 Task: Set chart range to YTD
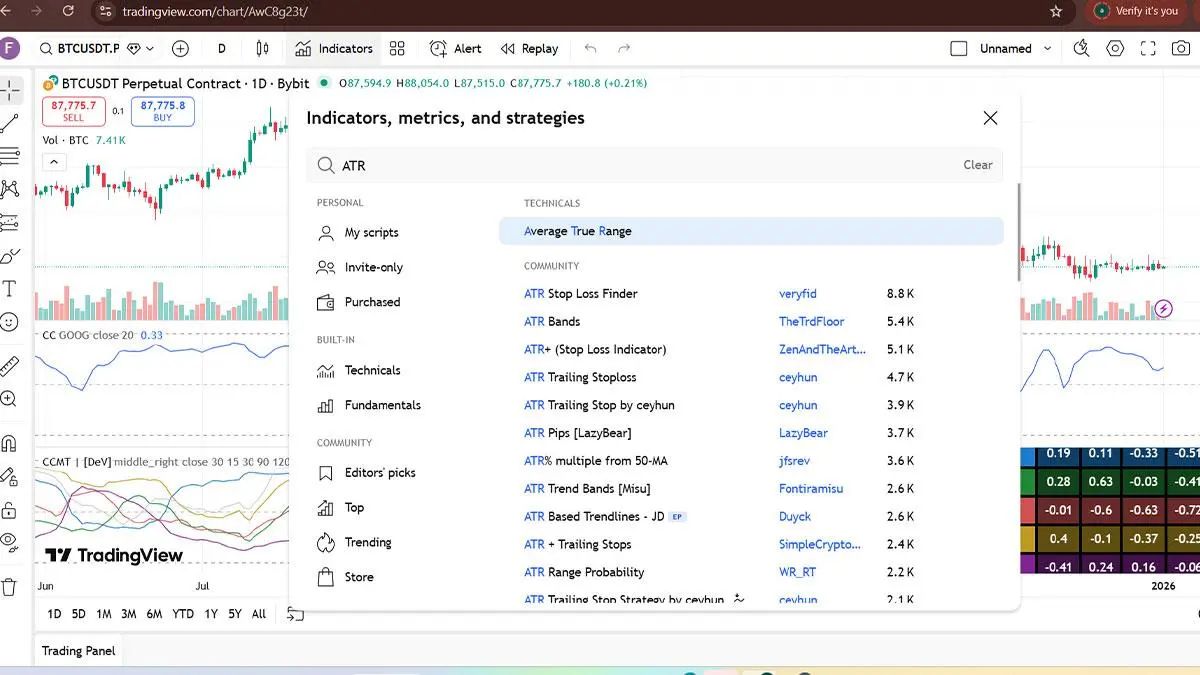[183, 614]
